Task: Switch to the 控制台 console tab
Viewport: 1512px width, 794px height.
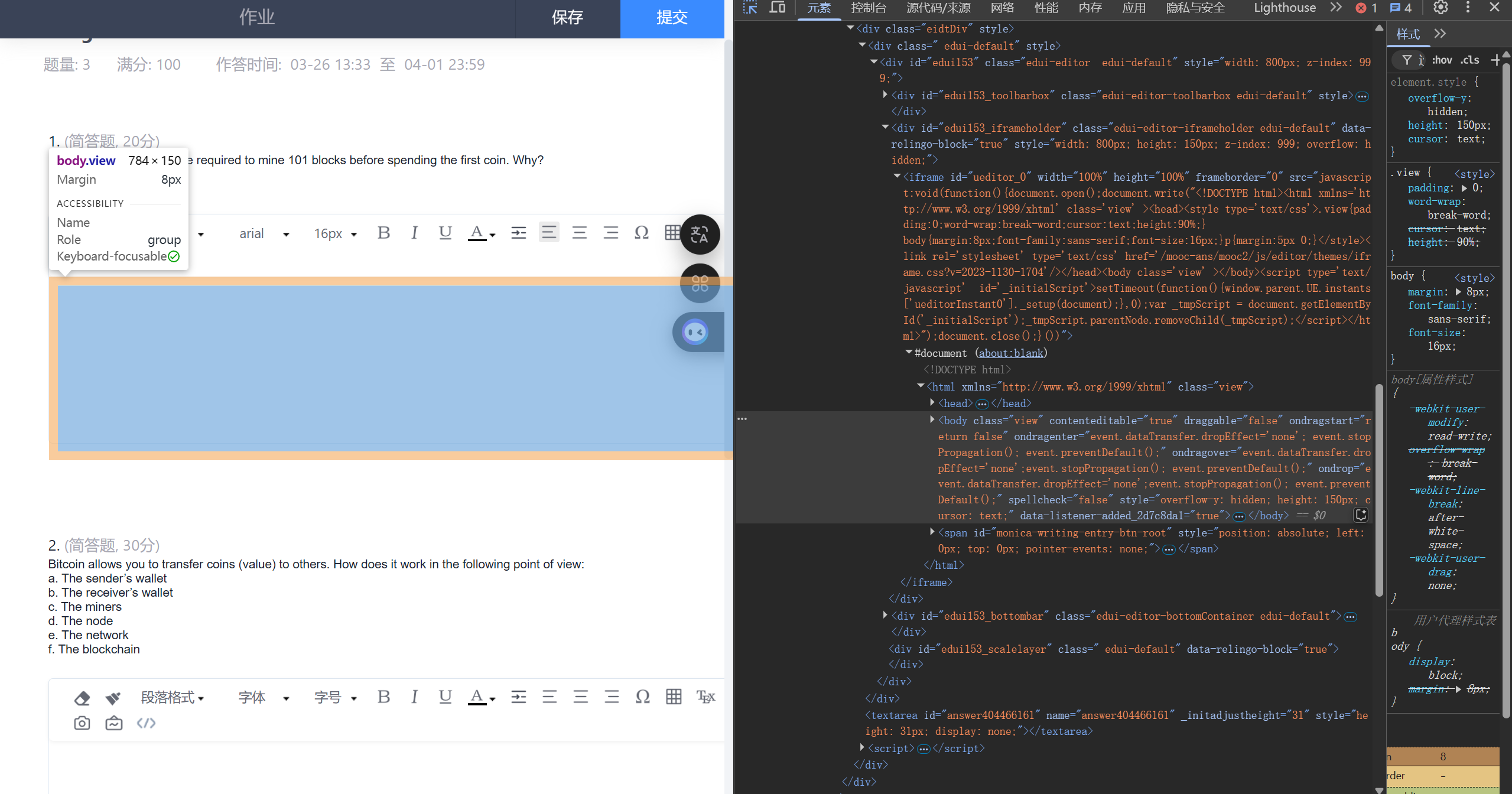Action: pos(869,8)
